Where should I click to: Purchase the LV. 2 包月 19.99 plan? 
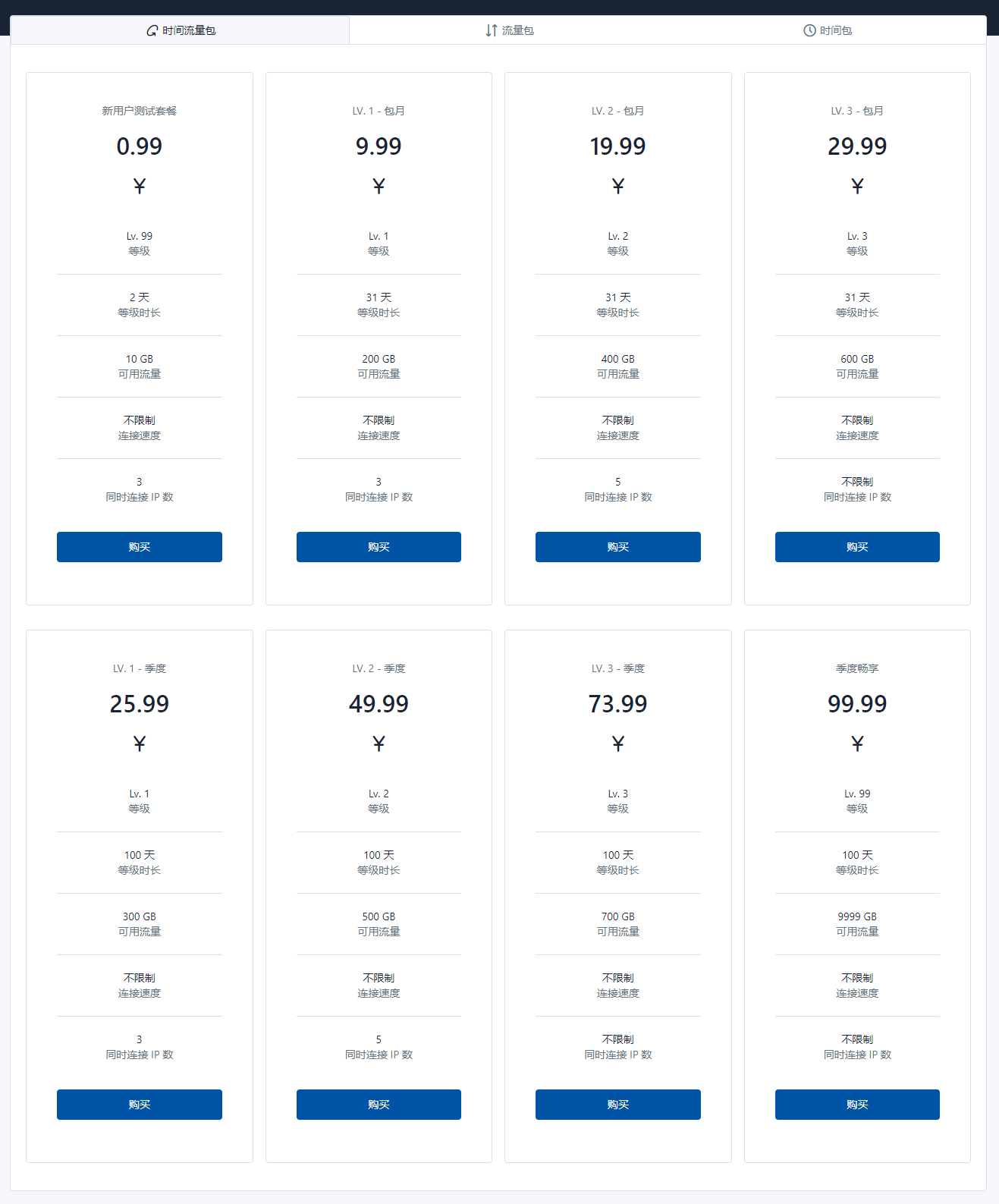click(x=618, y=547)
